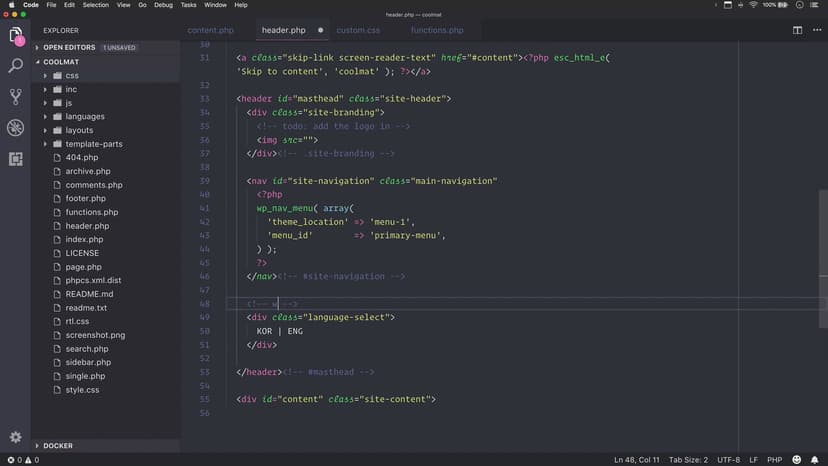The height and width of the screenshot is (466, 828).
Task: Switch to the custom.css tab
Action: coord(357,30)
